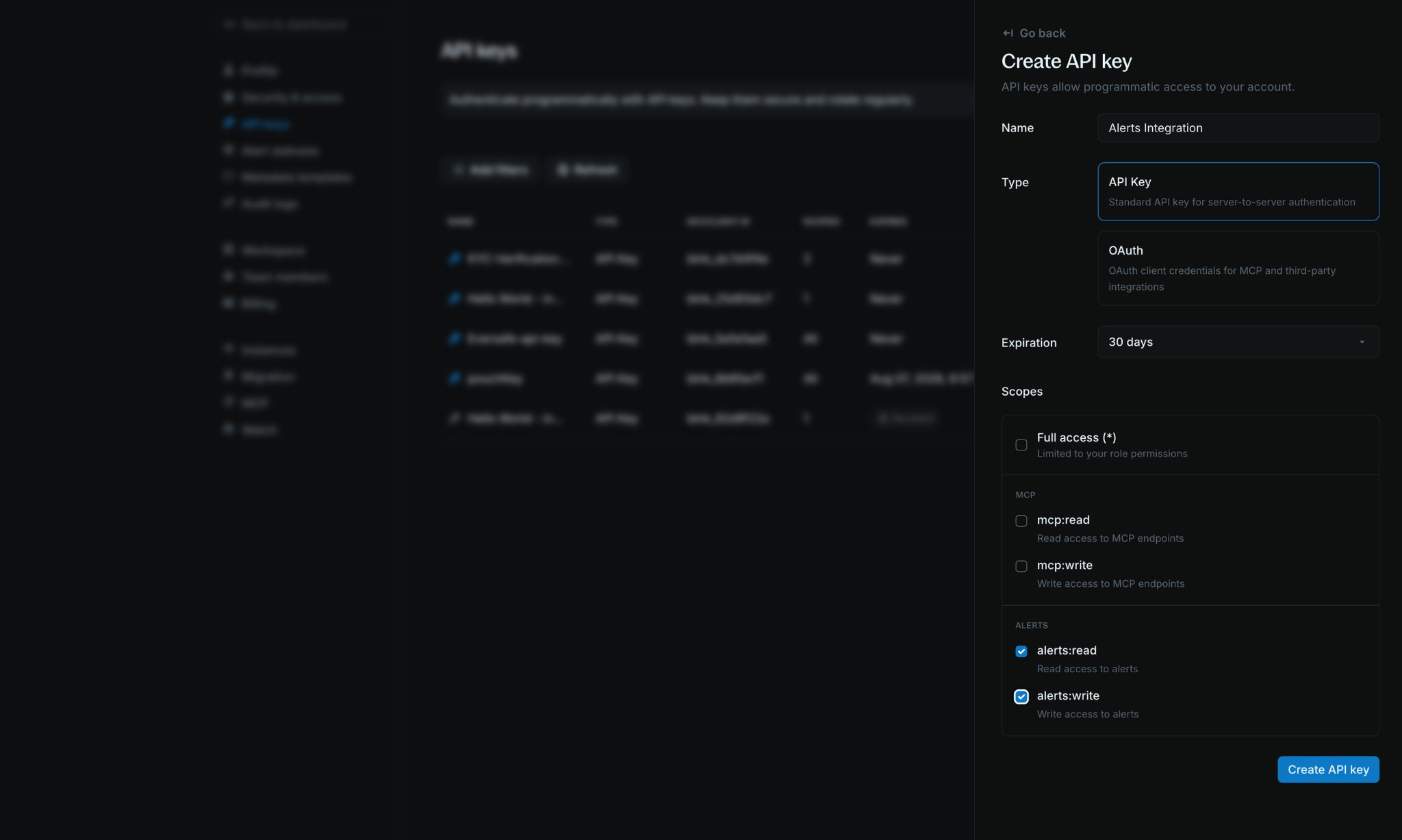Click 'Limited to your role permissions' text
The image size is (1402, 840).
point(1112,453)
